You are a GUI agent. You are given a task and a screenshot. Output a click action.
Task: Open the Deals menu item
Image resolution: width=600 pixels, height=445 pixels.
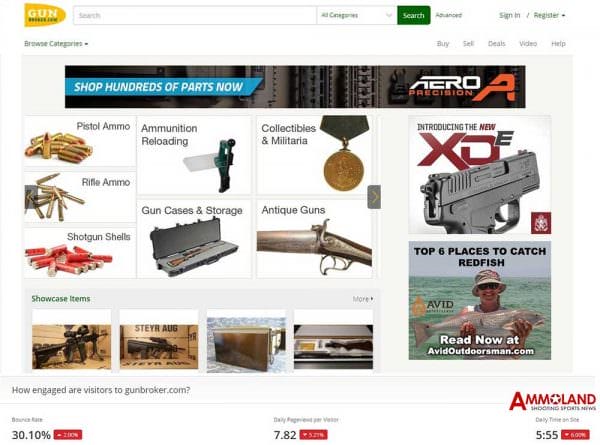[x=497, y=44]
